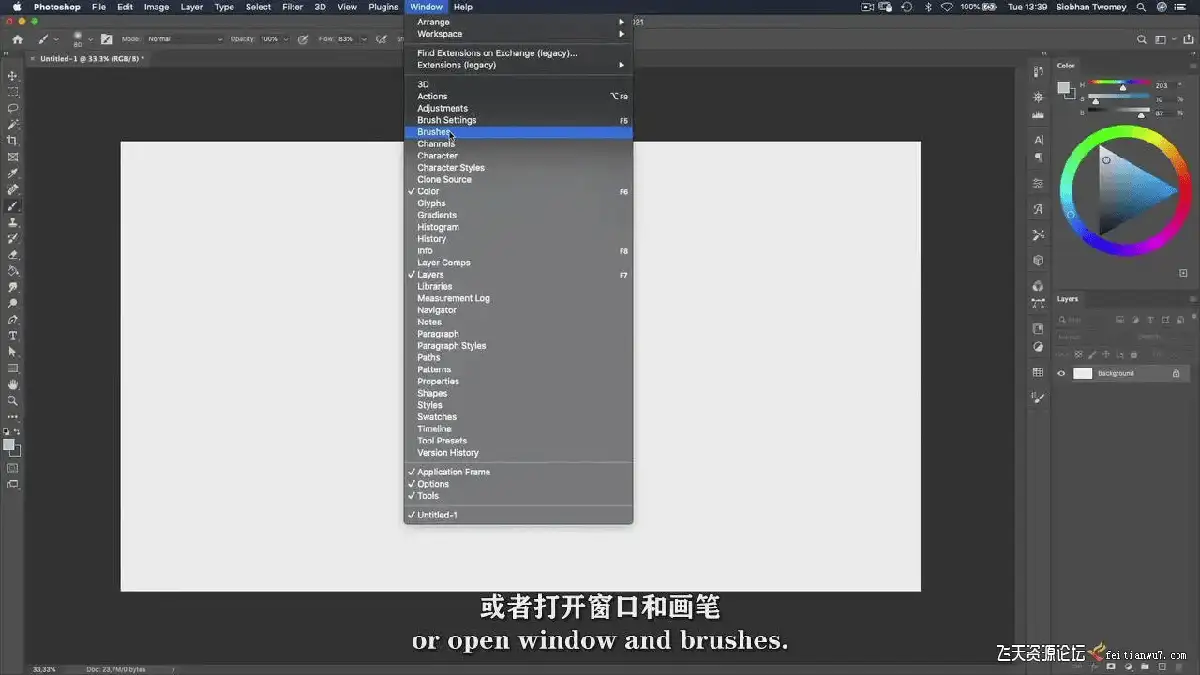Open the Layer menu
1200x675 pixels.
click(192, 7)
